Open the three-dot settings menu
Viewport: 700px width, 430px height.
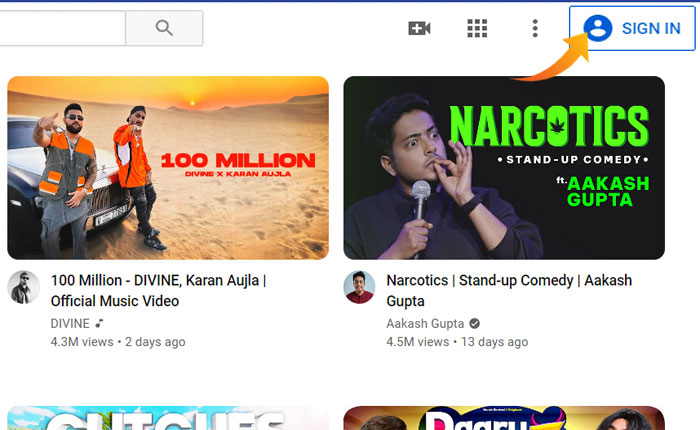tap(535, 29)
